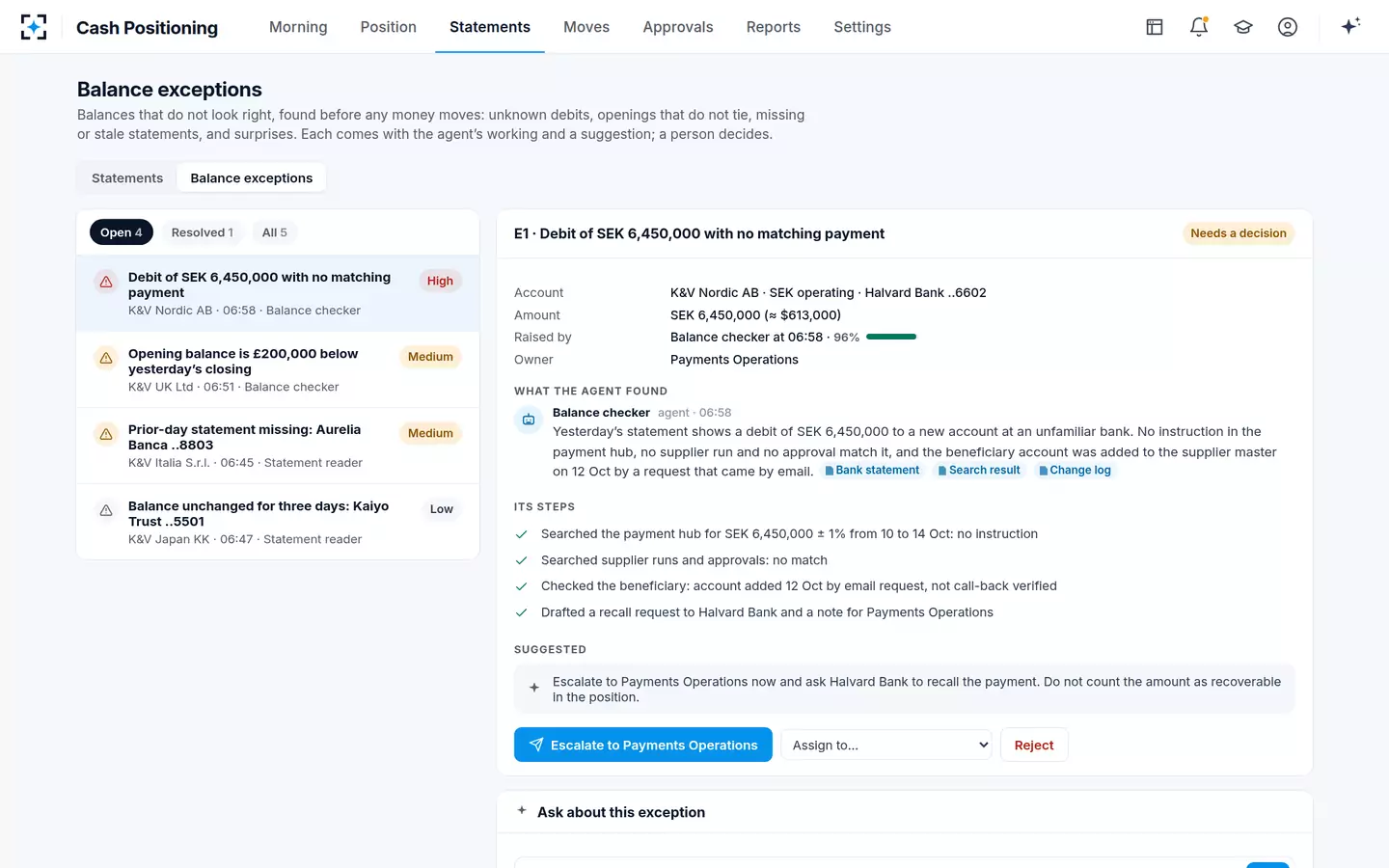The width and height of the screenshot is (1389, 868).
Task: Open the notifications bell icon
Action: 1199,27
